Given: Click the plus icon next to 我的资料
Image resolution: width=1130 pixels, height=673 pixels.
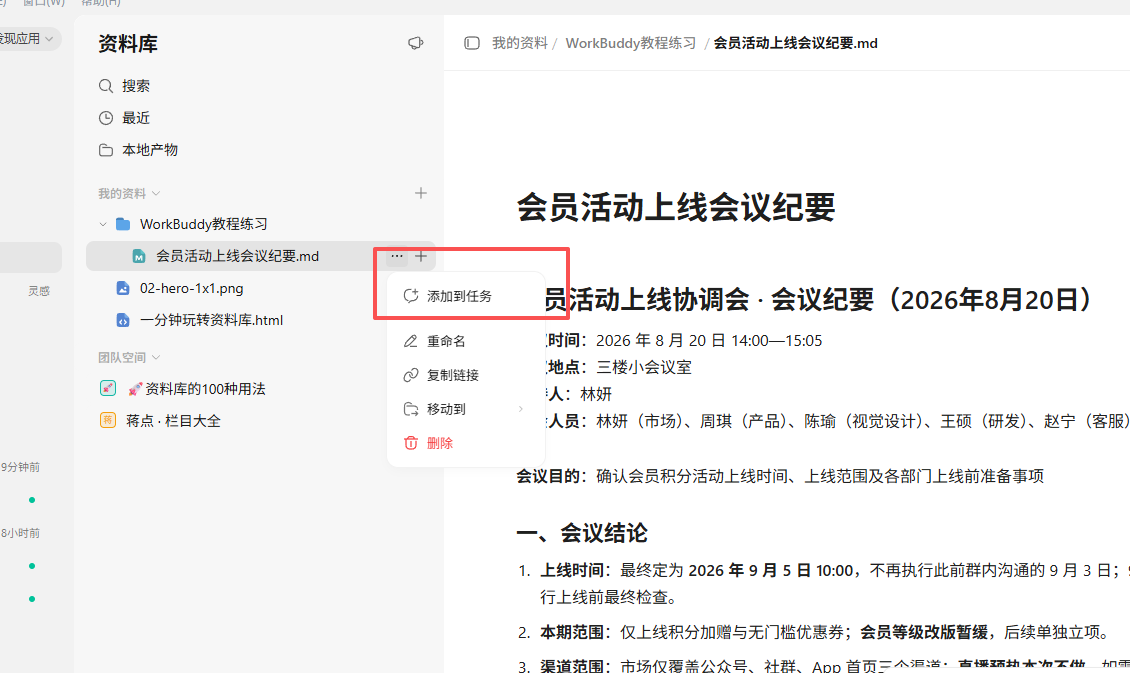Looking at the screenshot, I should tap(421, 193).
